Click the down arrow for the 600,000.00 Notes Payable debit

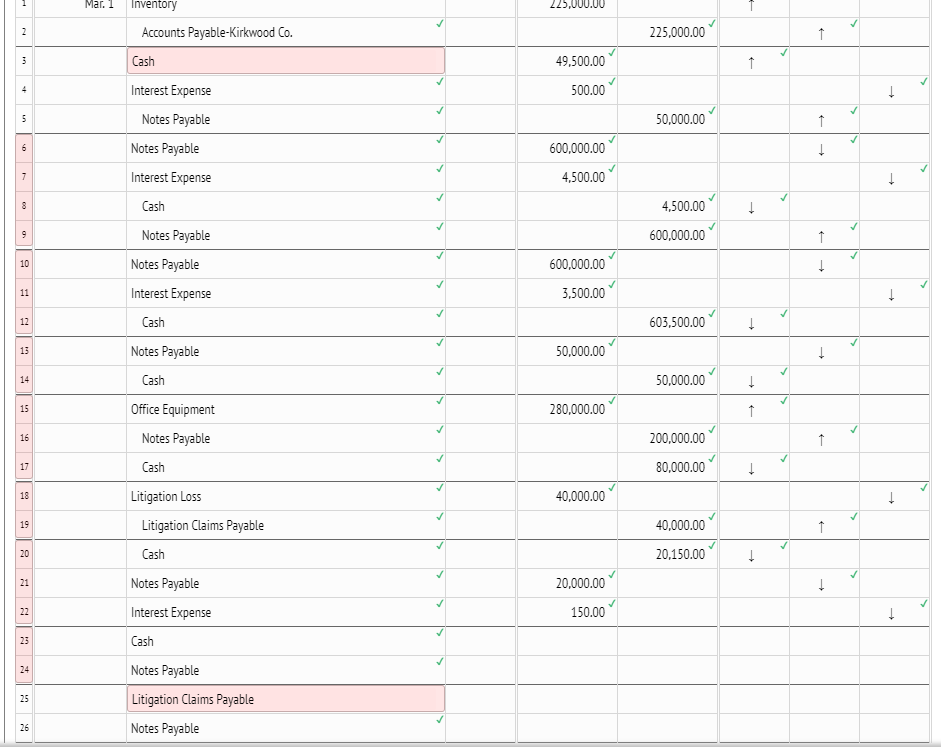[821, 148]
